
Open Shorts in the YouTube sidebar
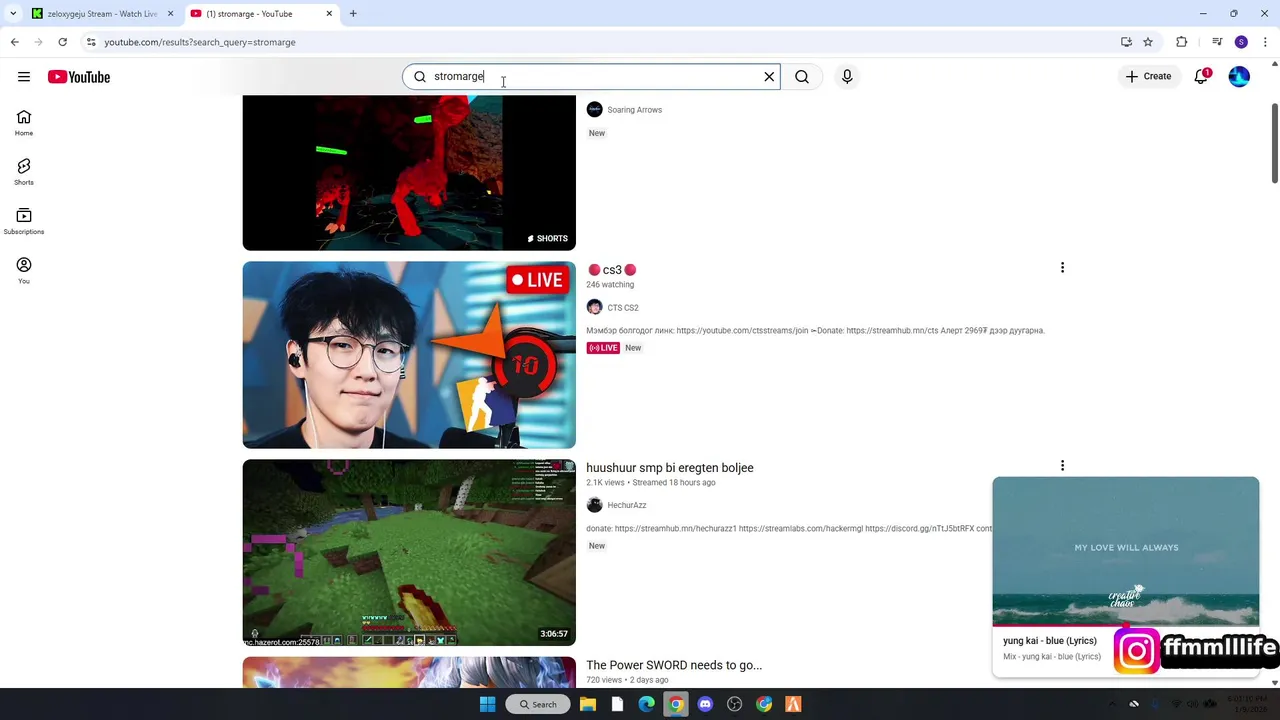tap(24, 172)
